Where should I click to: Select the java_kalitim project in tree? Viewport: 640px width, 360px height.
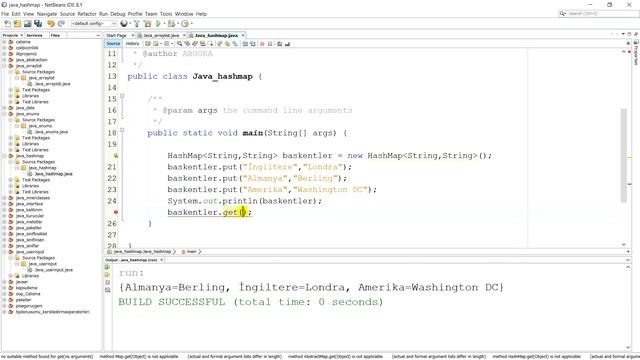click(x=29, y=210)
